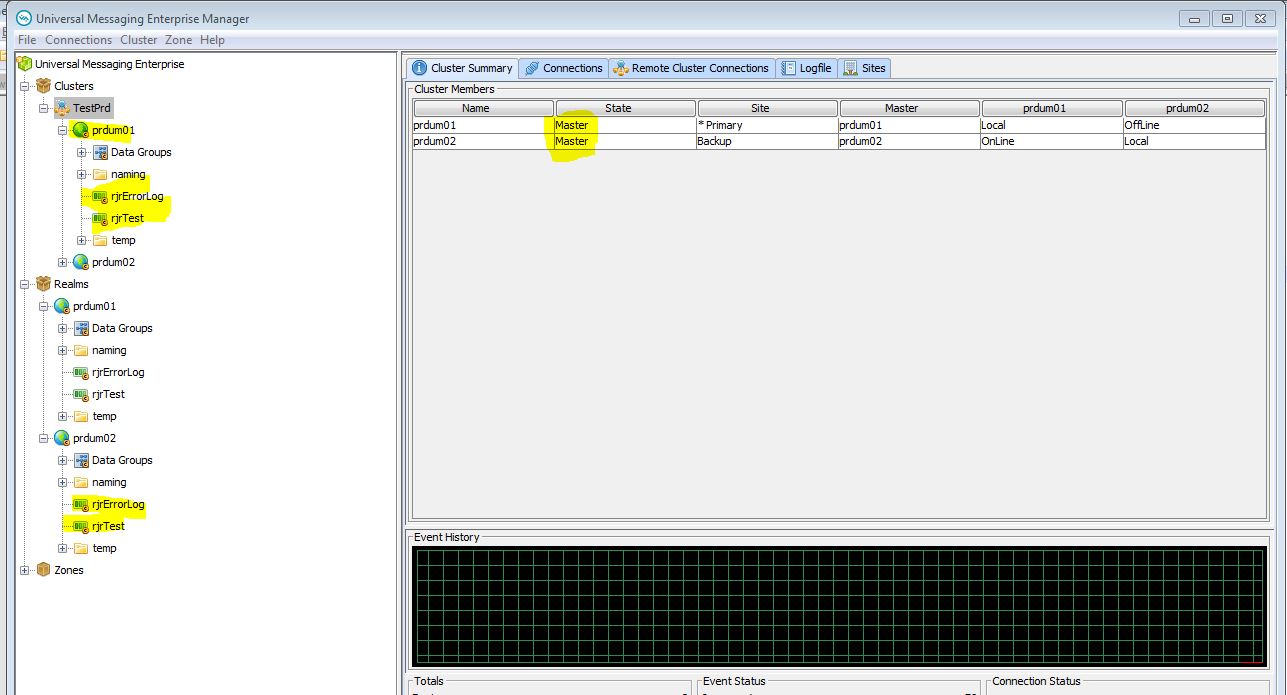This screenshot has height=695, width=1287.
Task: Expand prdum02 node under TestPrd cluster
Action: [x=63, y=262]
